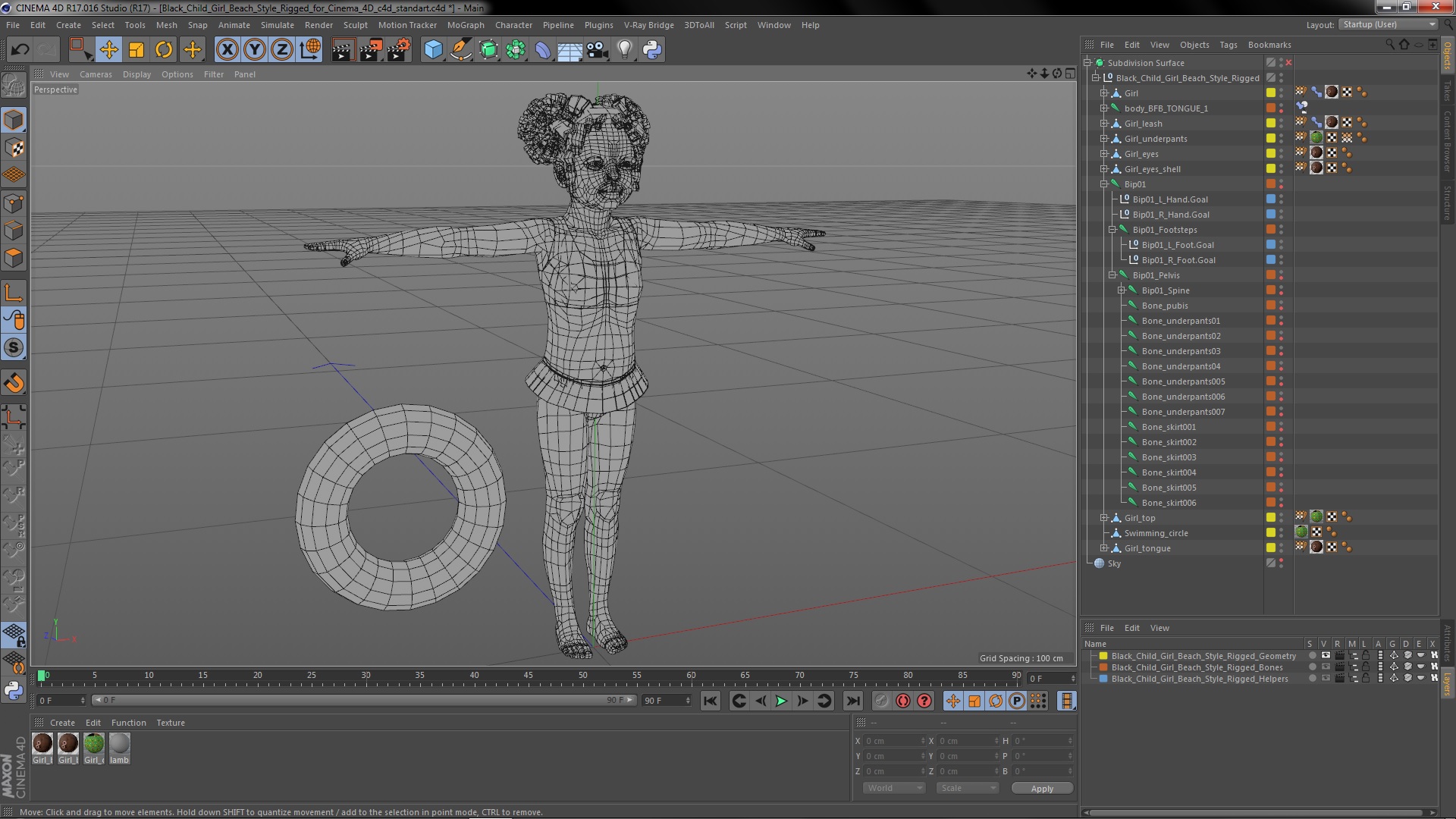Collapse Bip01_Footsteps node
This screenshot has height=819, width=1456.
pos(1112,230)
